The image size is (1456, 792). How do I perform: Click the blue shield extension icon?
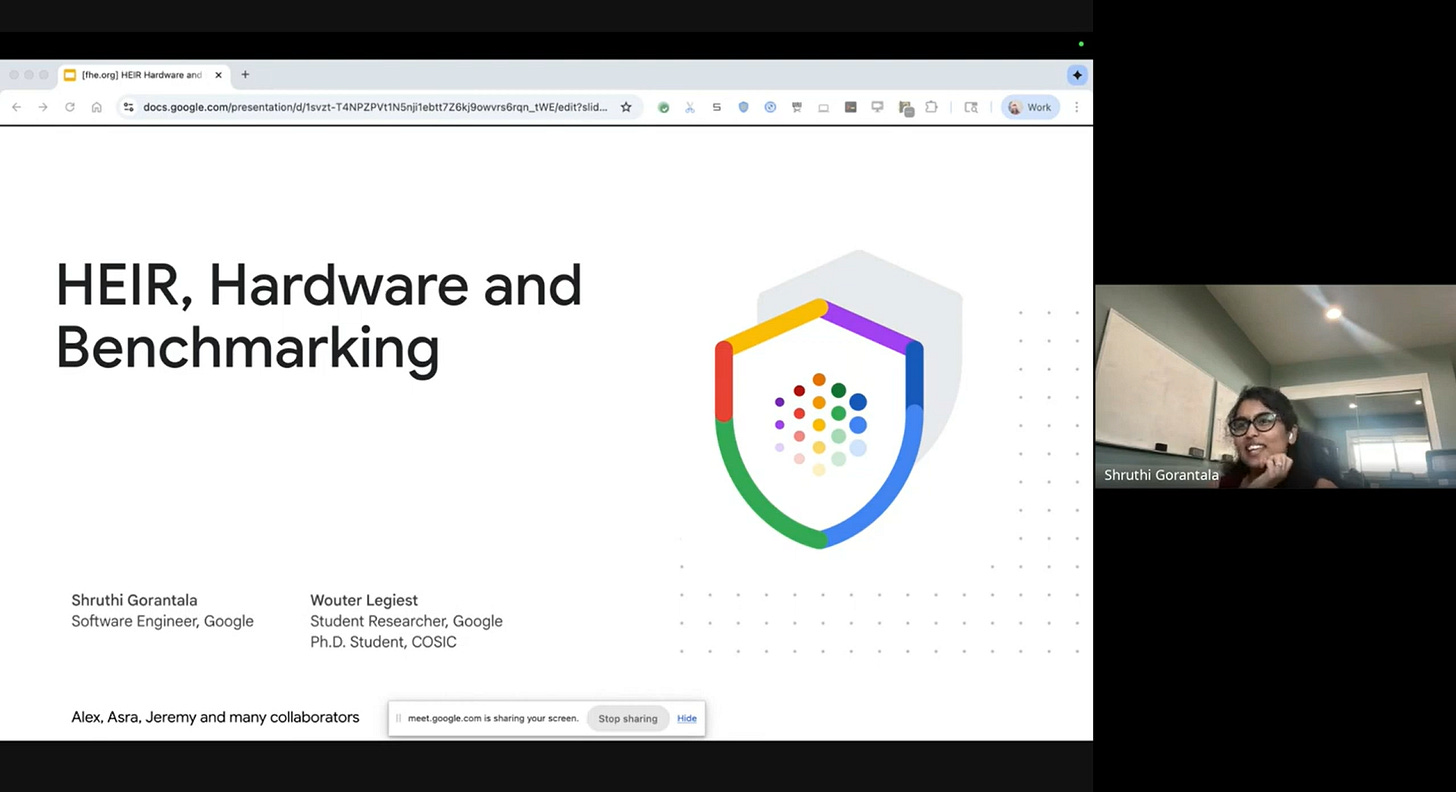click(743, 107)
